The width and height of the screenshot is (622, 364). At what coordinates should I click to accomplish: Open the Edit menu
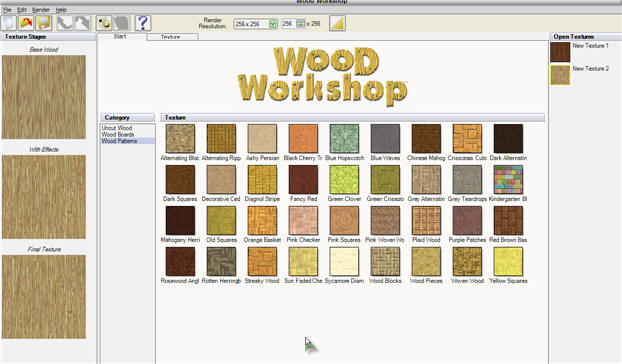[x=22, y=10]
